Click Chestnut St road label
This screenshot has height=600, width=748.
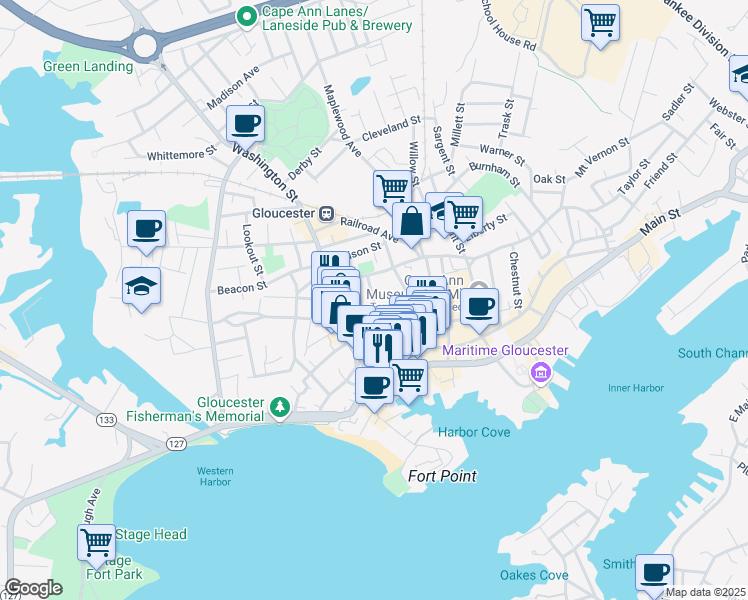pyautogui.click(x=515, y=280)
